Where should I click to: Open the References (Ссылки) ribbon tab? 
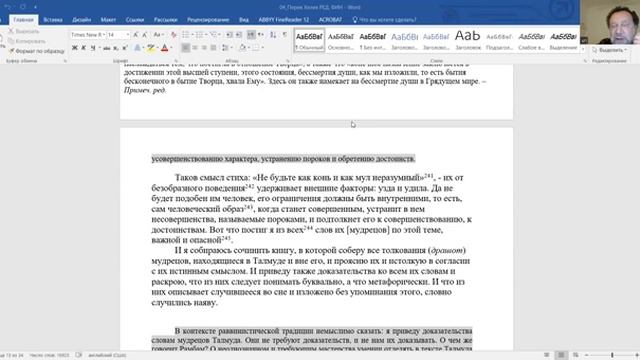pos(135,20)
